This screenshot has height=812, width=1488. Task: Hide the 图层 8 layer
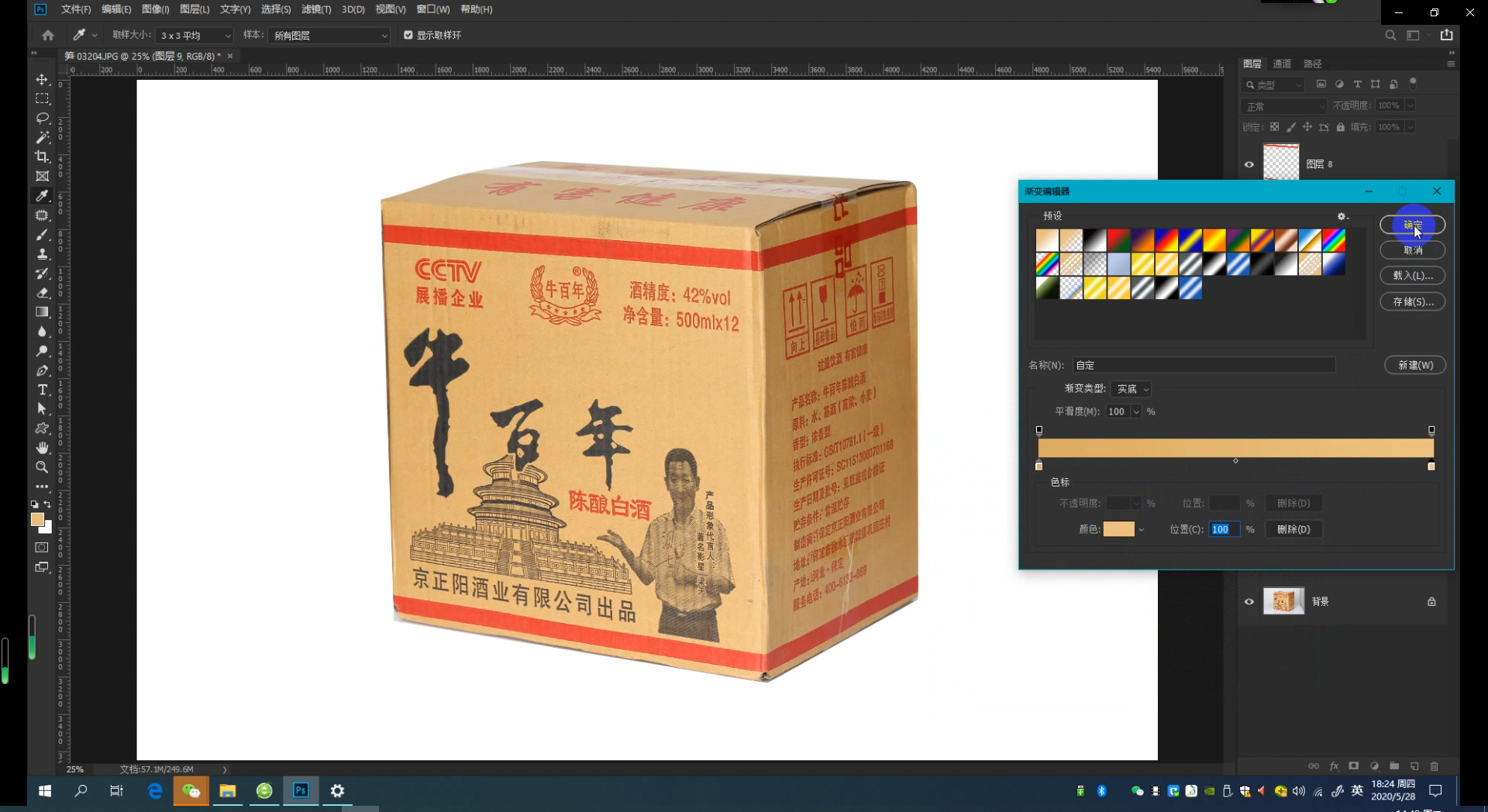pyautogui.click(x=1249, y=164)
